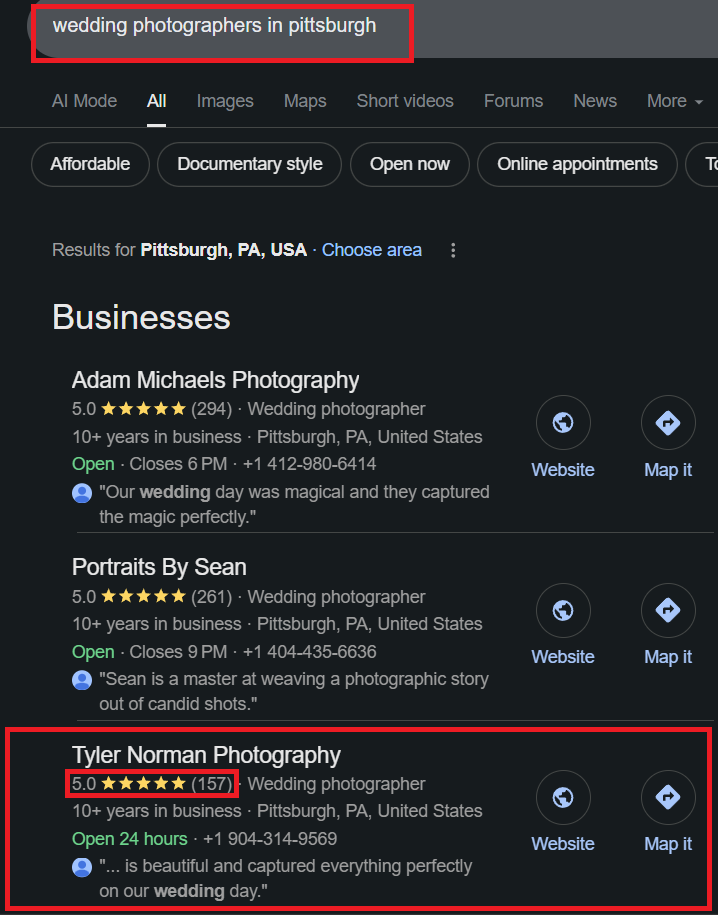Viewport: 718px width, 915px height.
Task: Toggle the Affordable filter chip
Action: tap(90, 164)
